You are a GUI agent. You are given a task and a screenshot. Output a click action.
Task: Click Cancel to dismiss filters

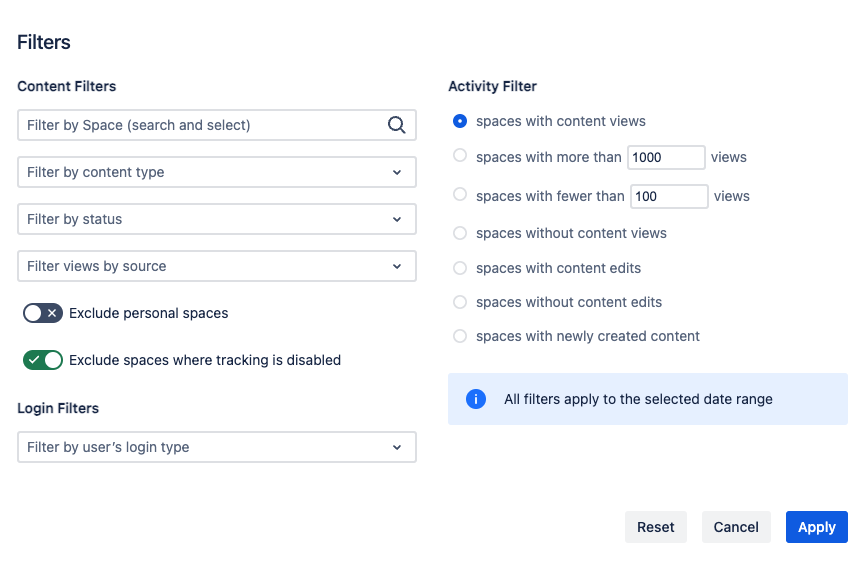click(736, 527)
